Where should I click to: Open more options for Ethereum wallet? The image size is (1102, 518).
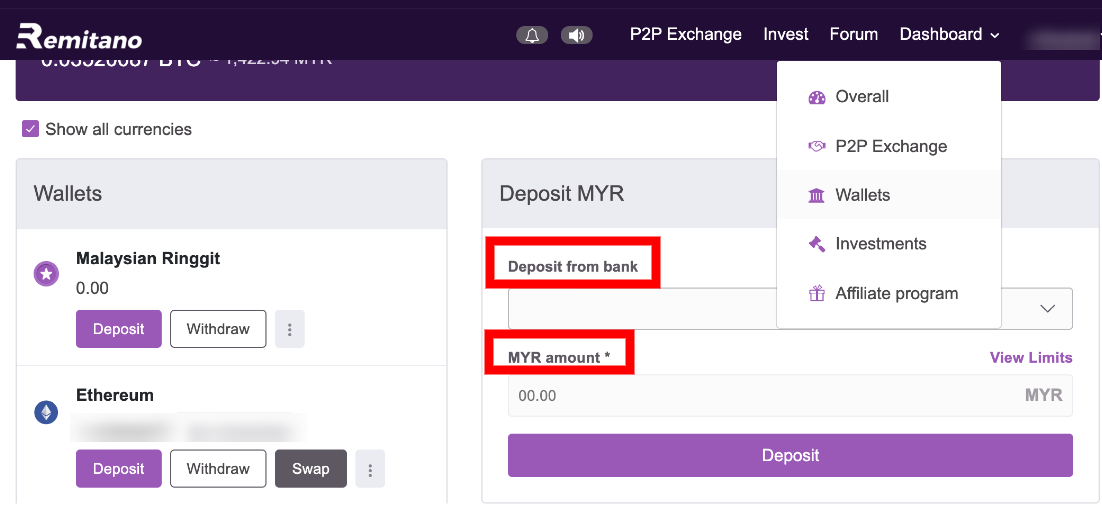[370, 469]
